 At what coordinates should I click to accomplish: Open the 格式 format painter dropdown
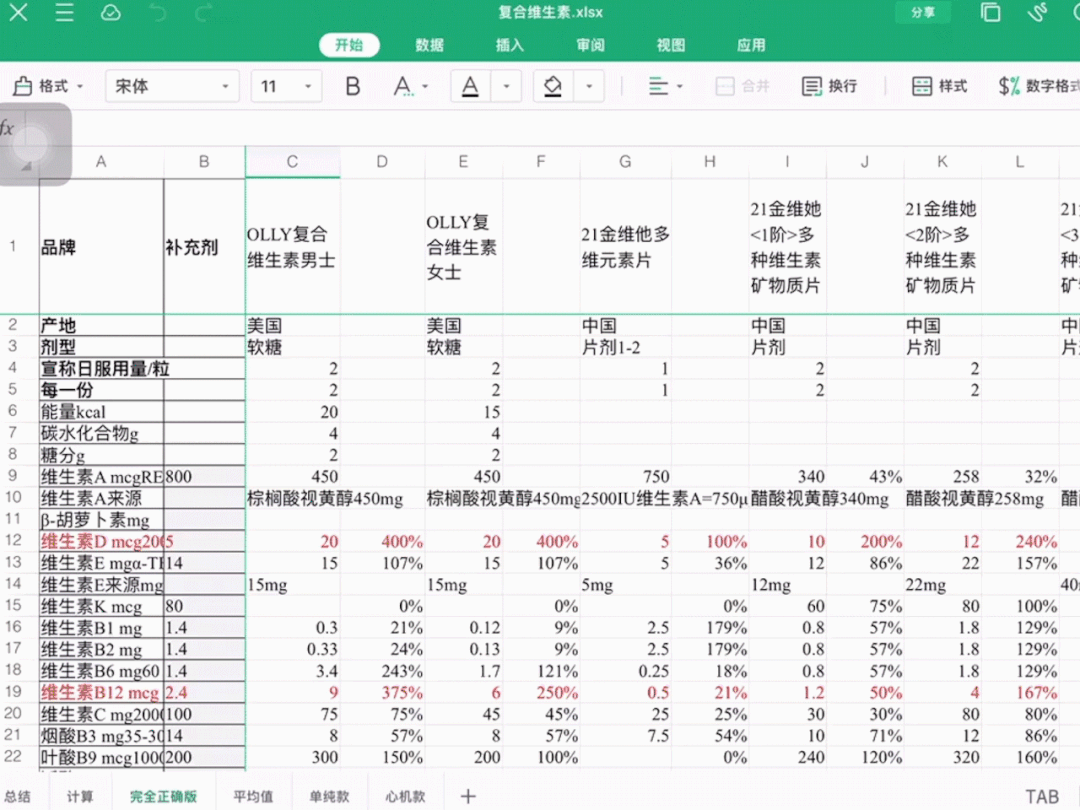[x=49, y=86]
